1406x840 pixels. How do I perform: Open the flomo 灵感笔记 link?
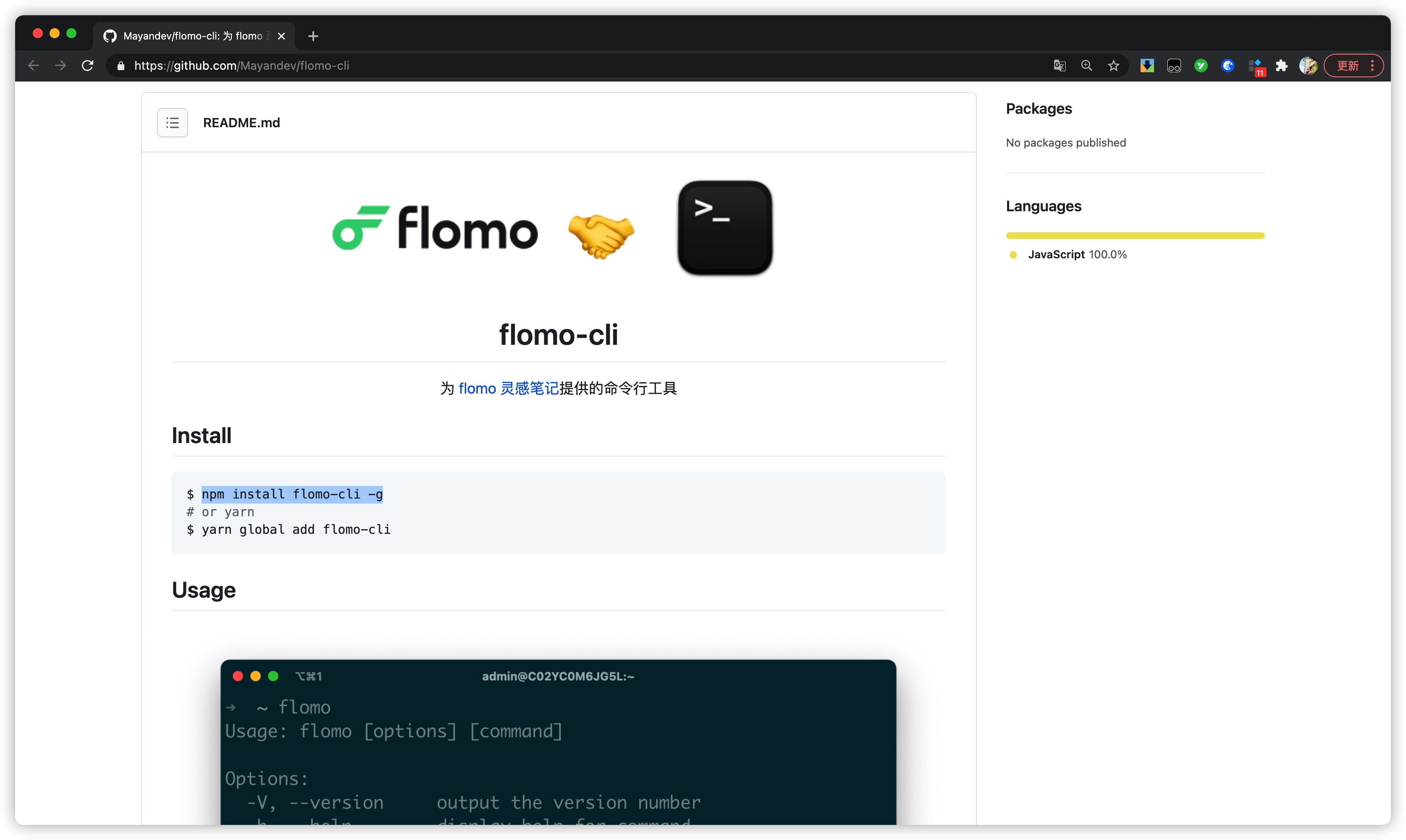(x=508, y=388)
